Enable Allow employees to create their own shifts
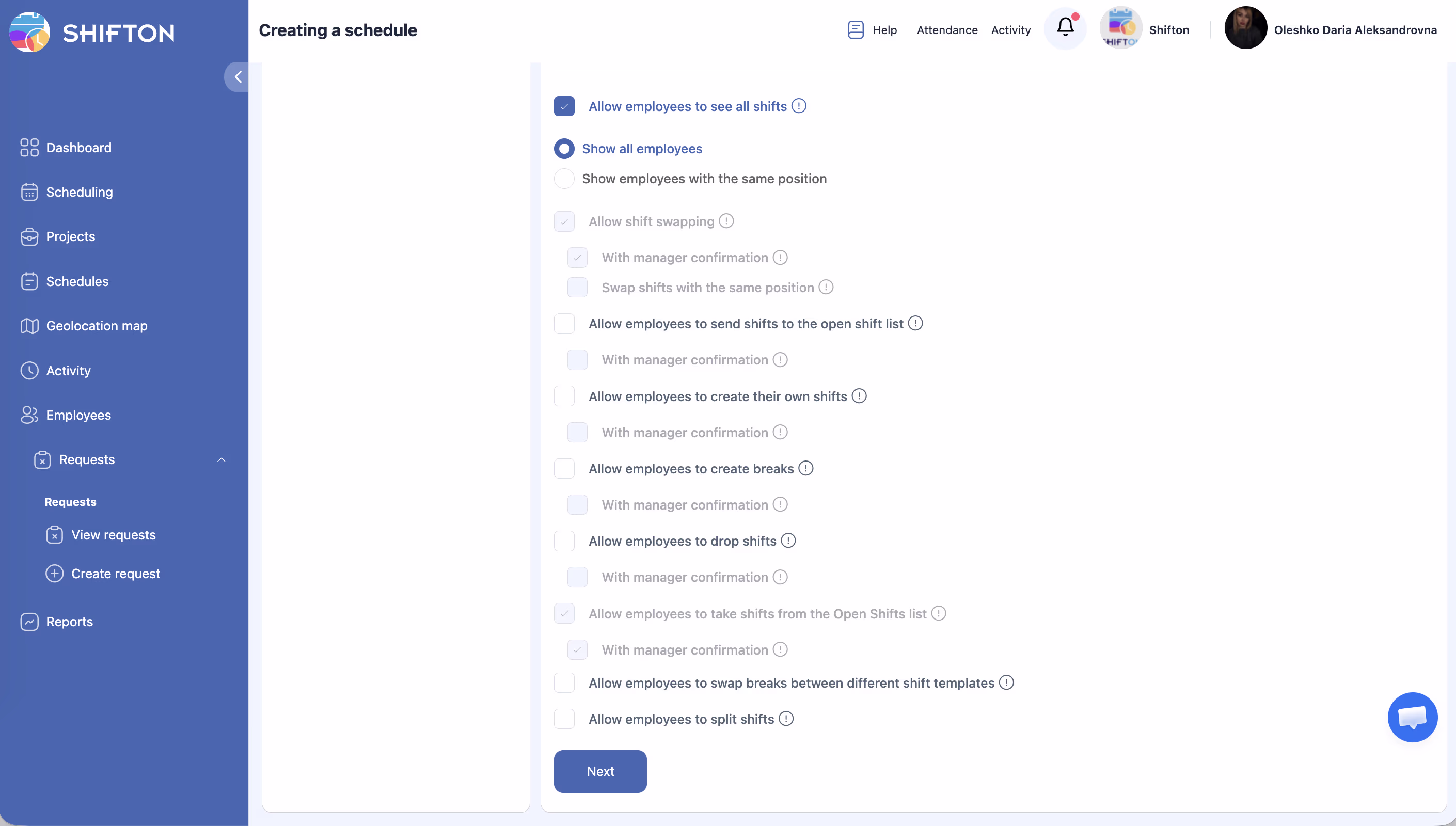Screen dimensions: 1456x826 [x=564, y=396]
